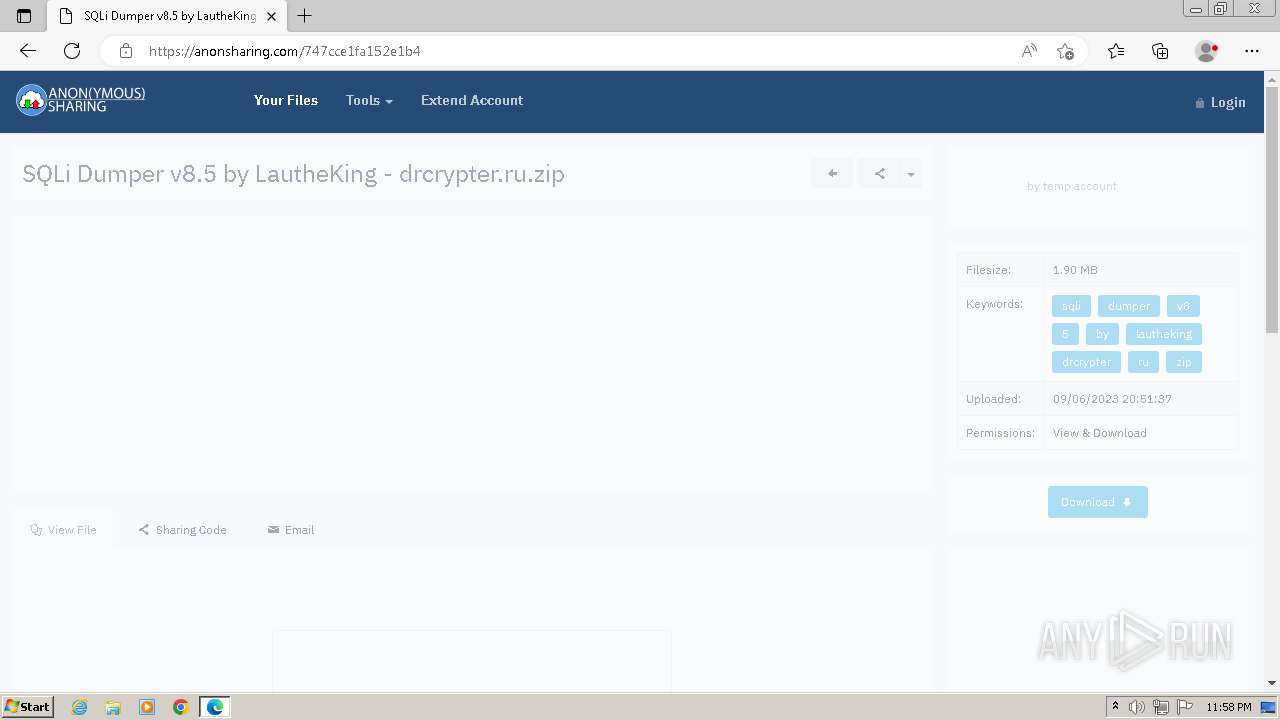
Task: Open the Collections icon
Action: (x=1160, y=51)
